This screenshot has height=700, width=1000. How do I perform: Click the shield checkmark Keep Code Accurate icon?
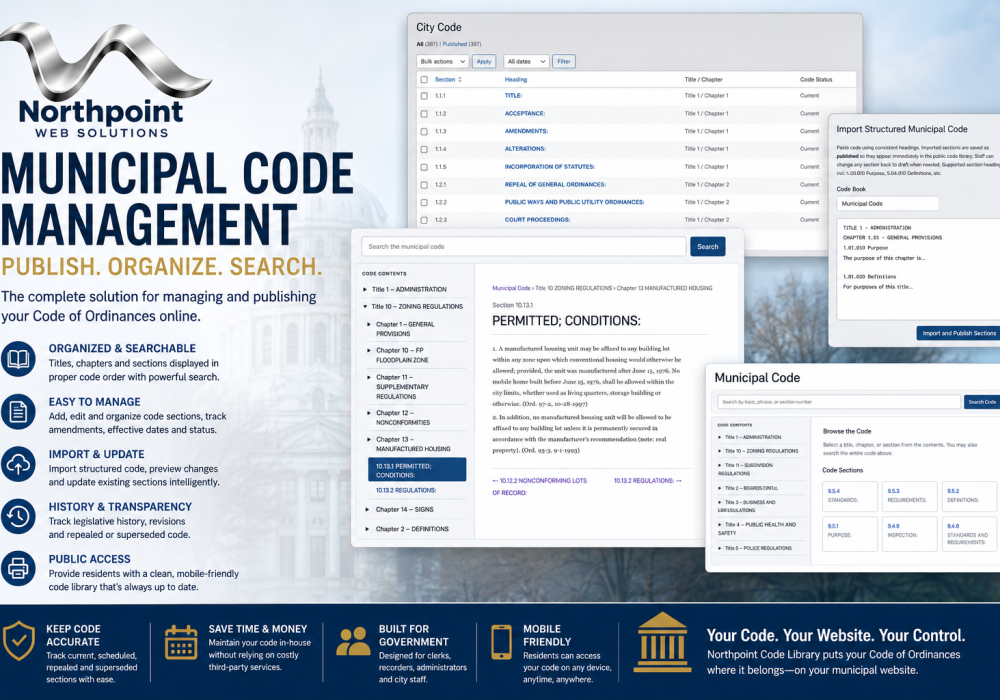tap(18, 641)
